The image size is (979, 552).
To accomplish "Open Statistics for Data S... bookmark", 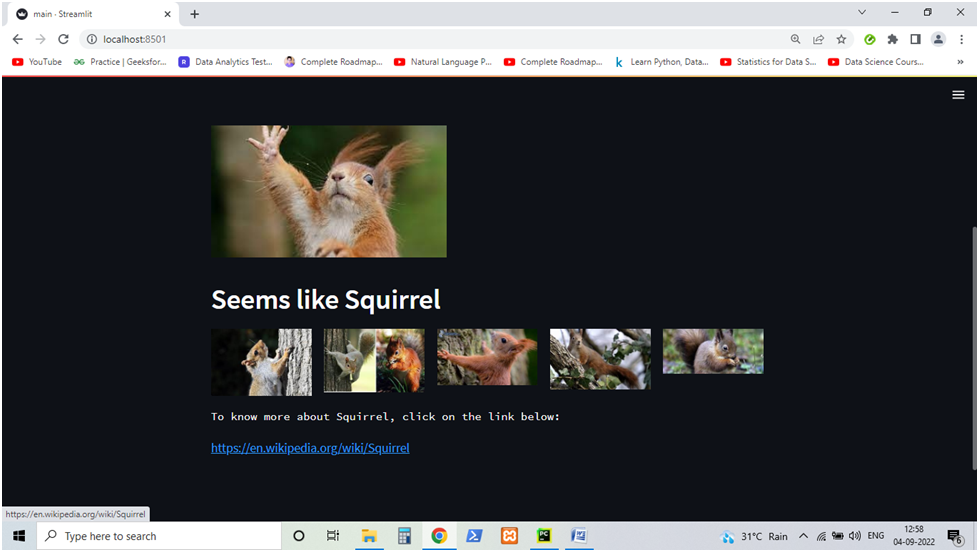I will (x=768, y=62).
